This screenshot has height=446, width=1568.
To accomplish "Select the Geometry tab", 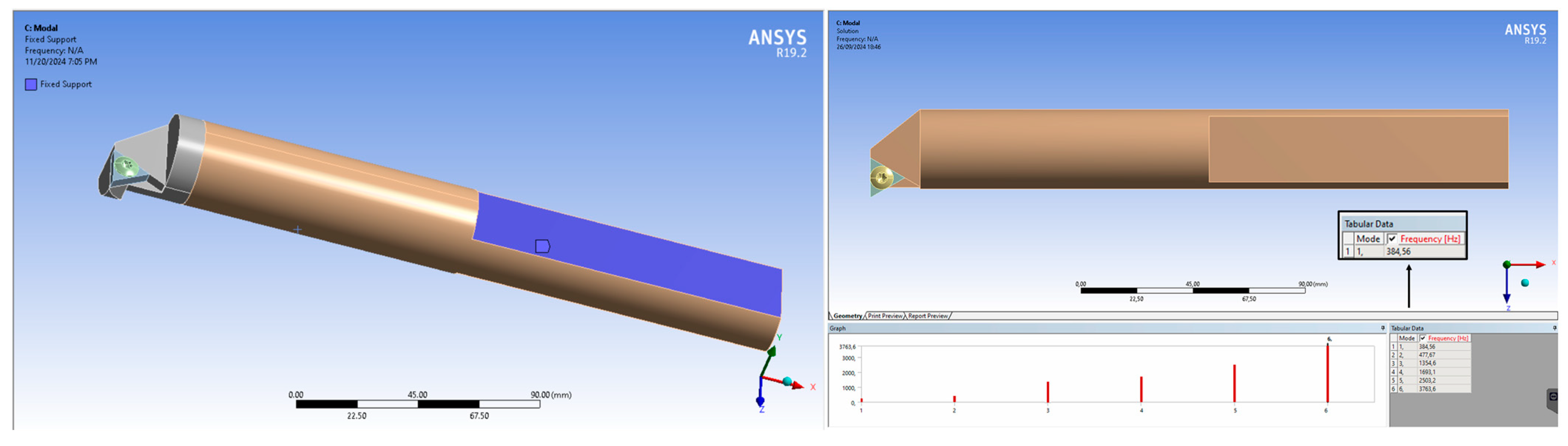I will pyautogui.click(x=847, y=316).
